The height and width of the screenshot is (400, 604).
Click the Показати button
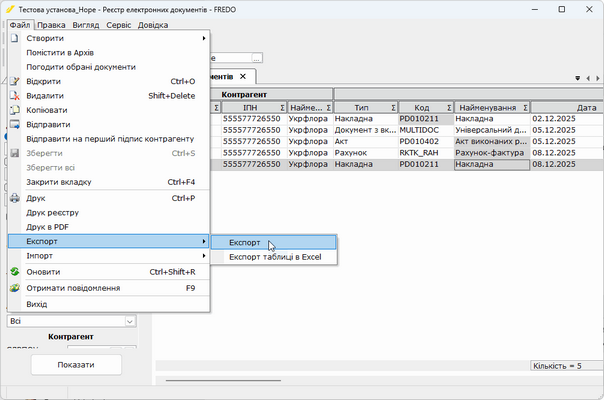(x=76, y=365)
